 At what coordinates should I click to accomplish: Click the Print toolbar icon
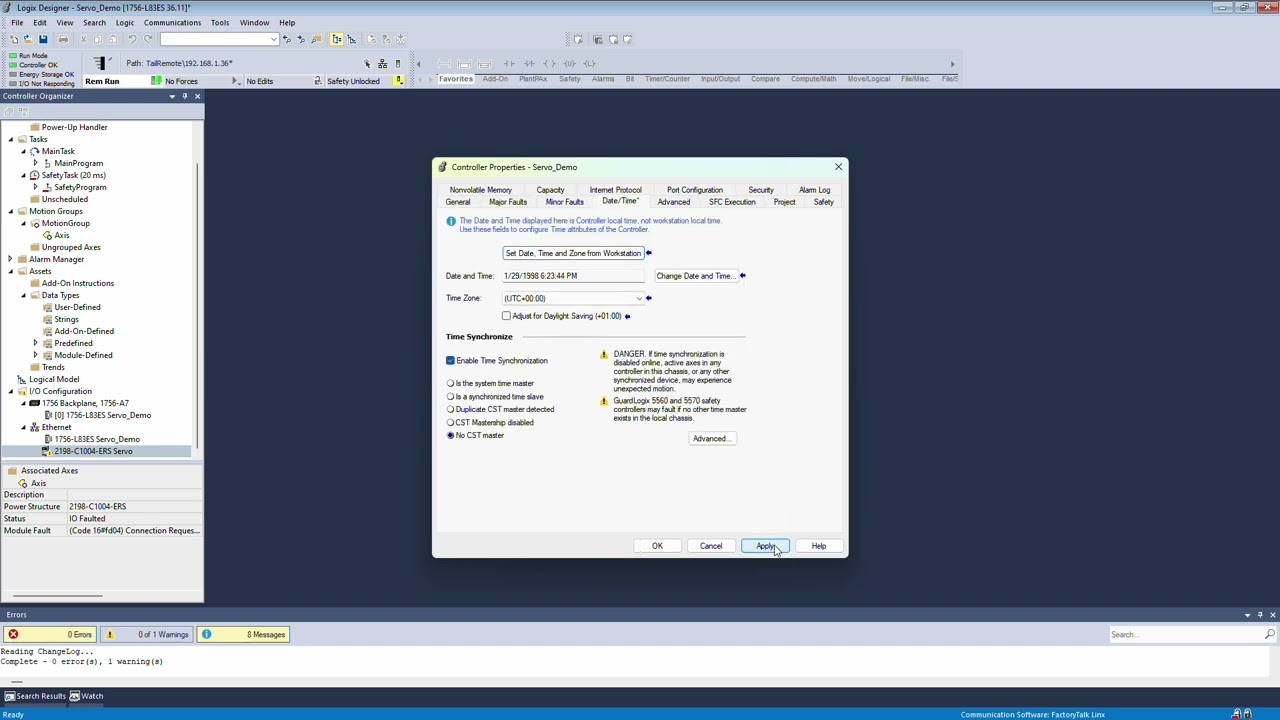click(63, 39)
